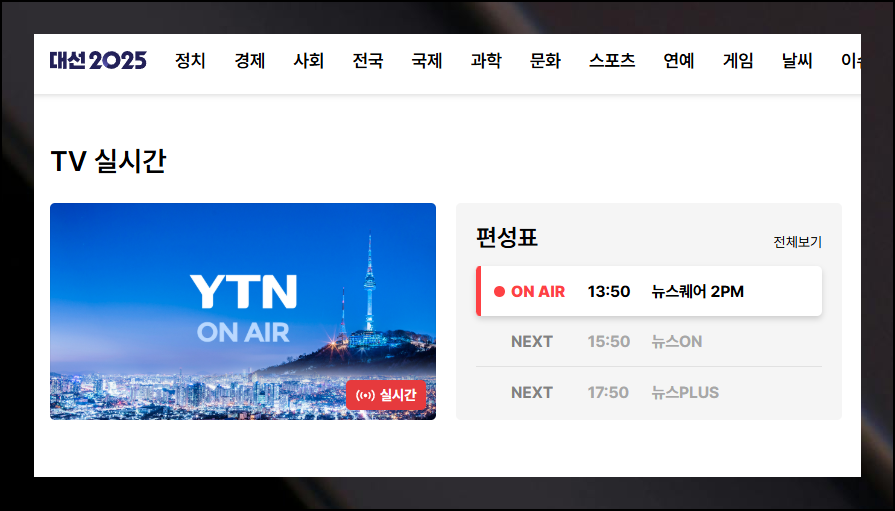Click the TV 실시간 heading
The width and height of the screenshot is (895, 511).
108,161
